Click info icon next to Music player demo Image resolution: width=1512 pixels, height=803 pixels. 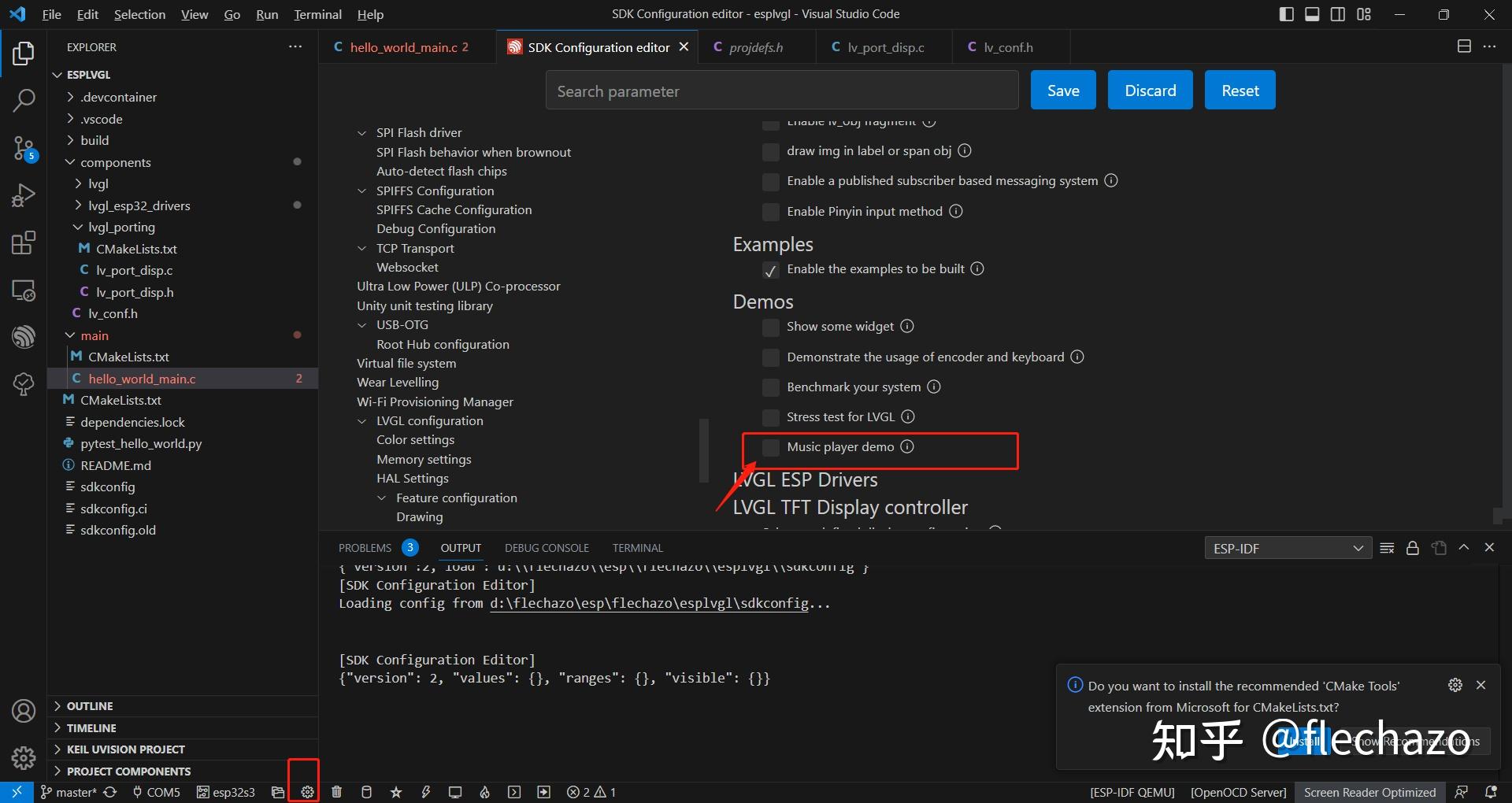907,446
